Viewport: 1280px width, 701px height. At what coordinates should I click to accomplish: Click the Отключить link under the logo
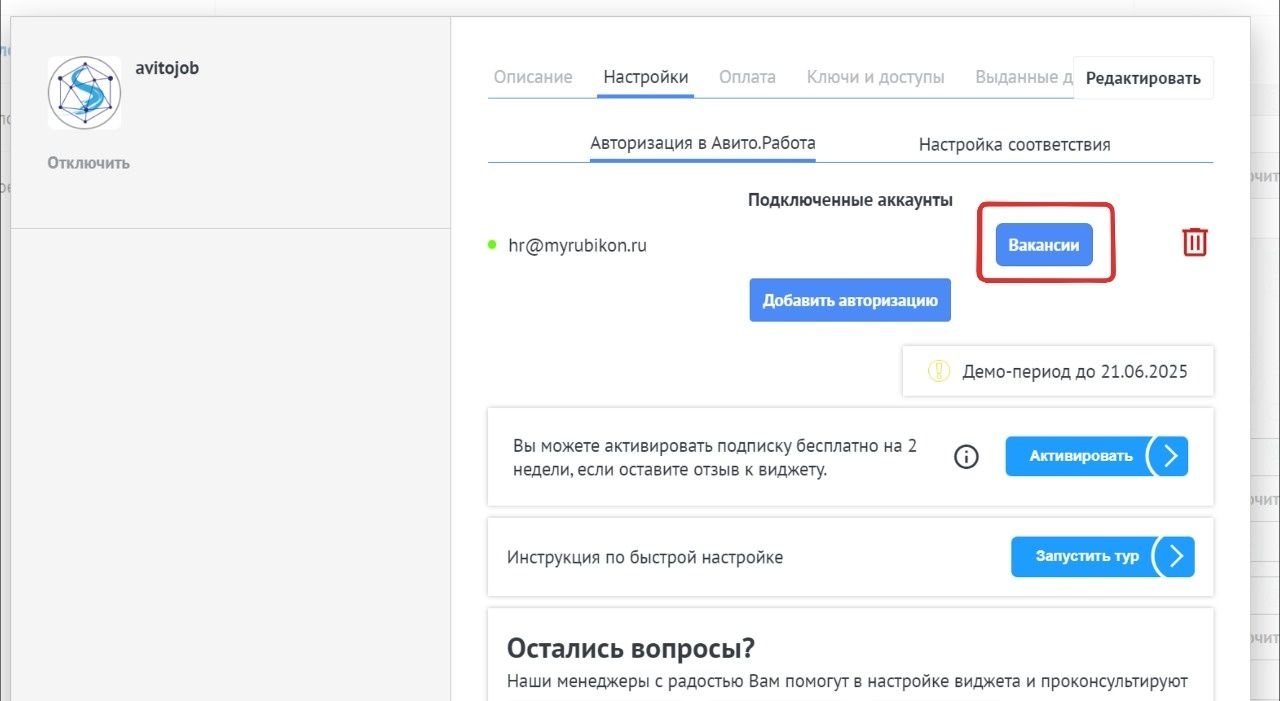coord(88,162)
